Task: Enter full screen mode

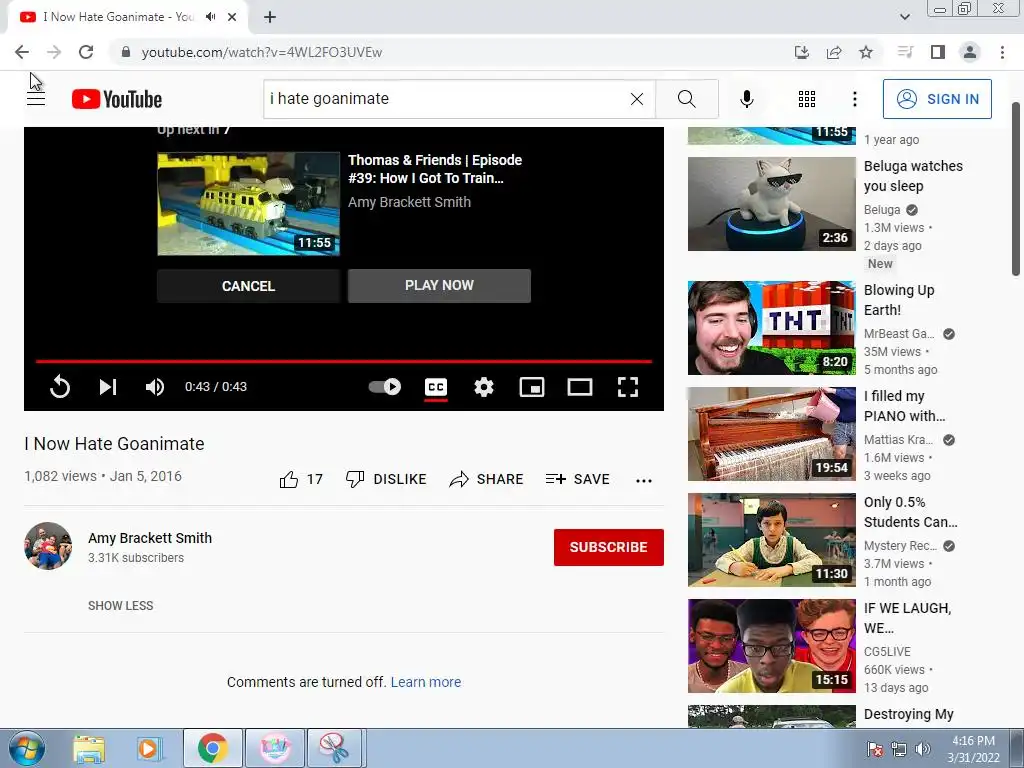Action: pos(628,387)
